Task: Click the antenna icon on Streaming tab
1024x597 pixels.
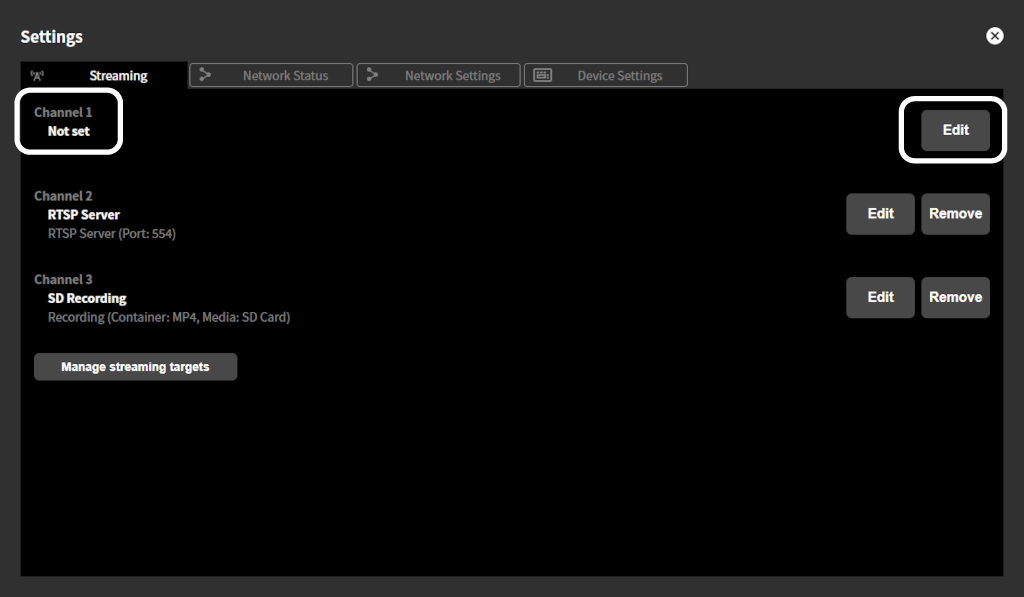Action: [x=37, y=74]
